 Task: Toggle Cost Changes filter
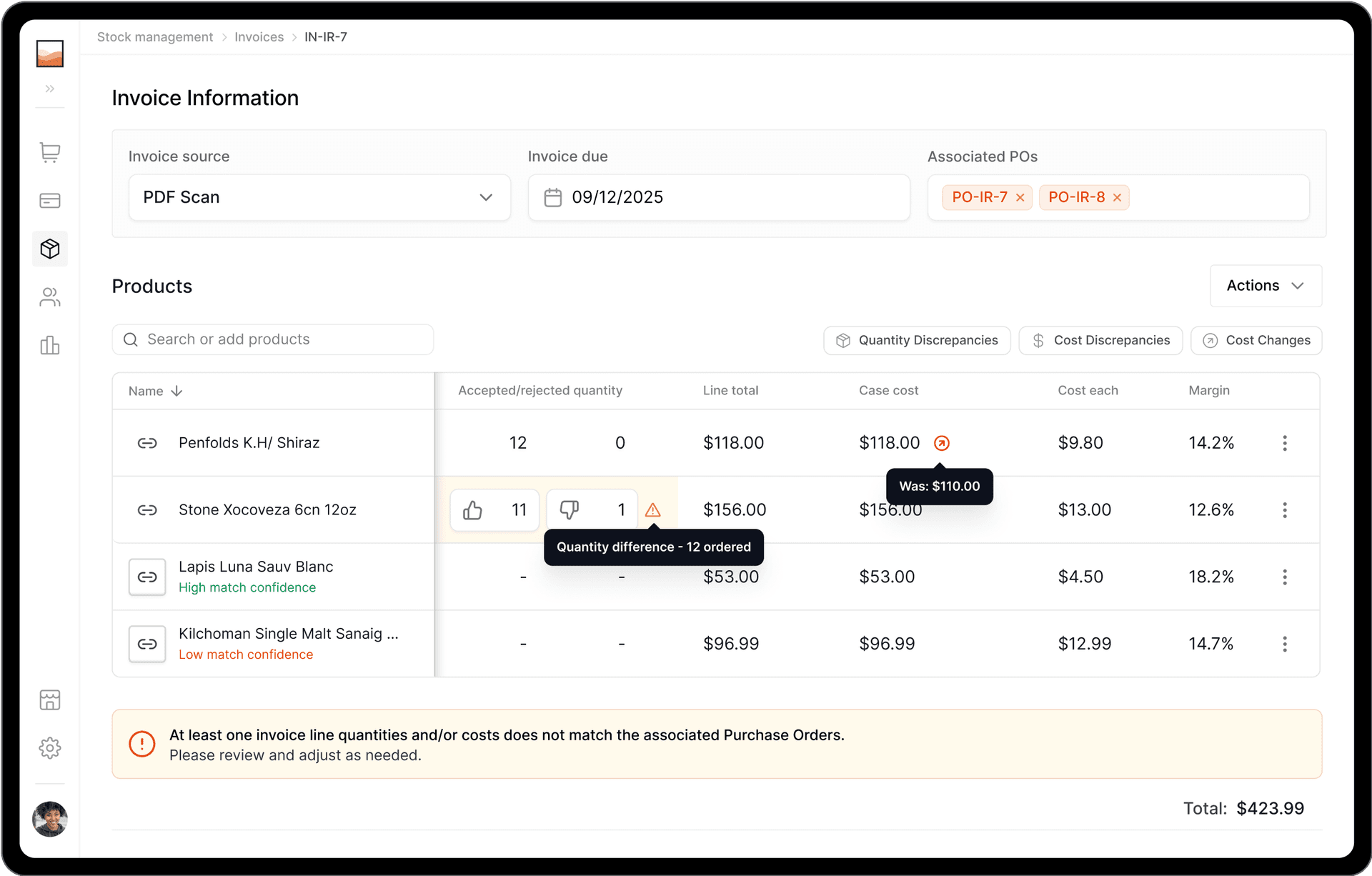(x=1256, y=340)
